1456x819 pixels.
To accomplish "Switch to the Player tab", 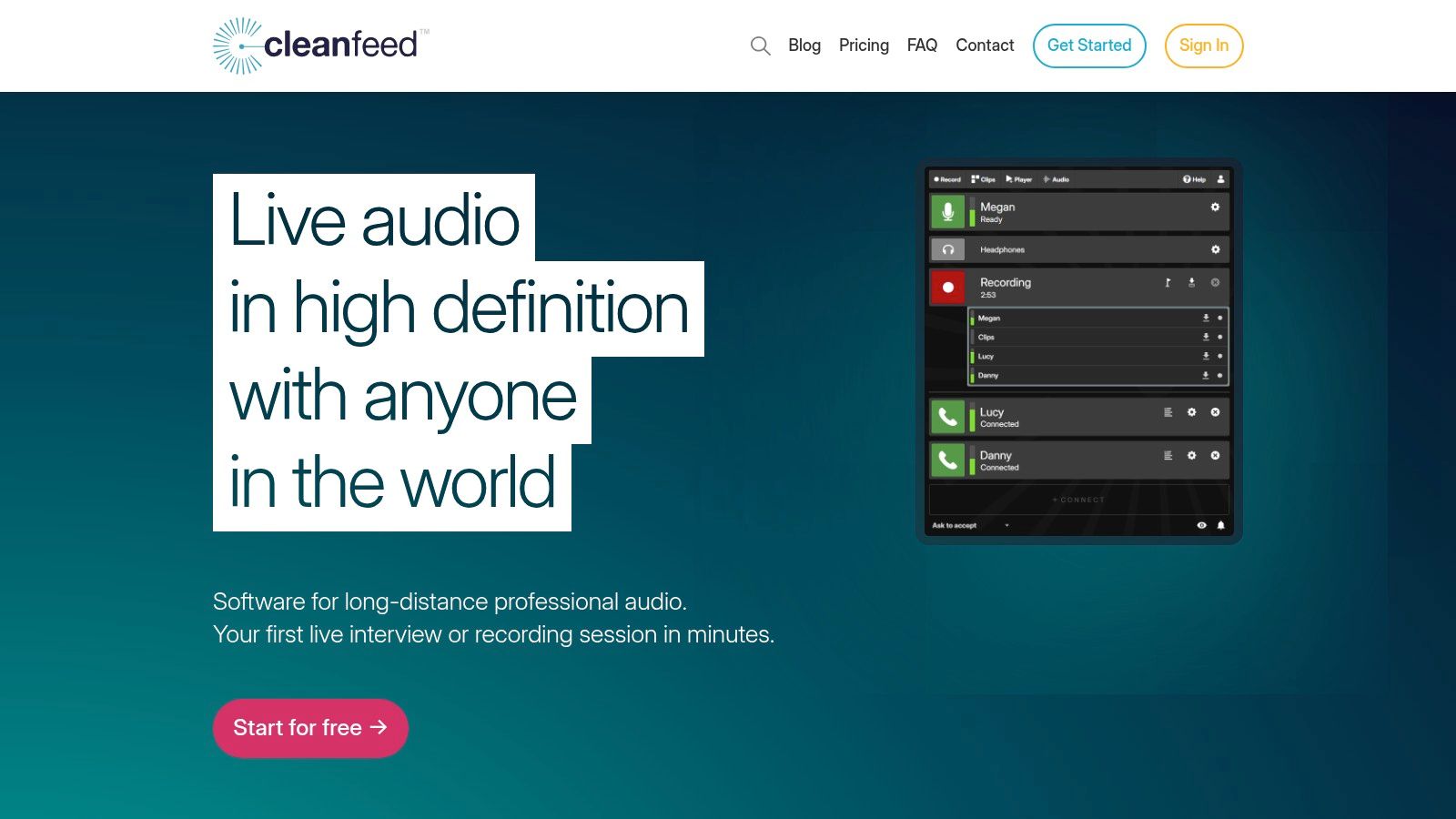I will coord(1019,179).
